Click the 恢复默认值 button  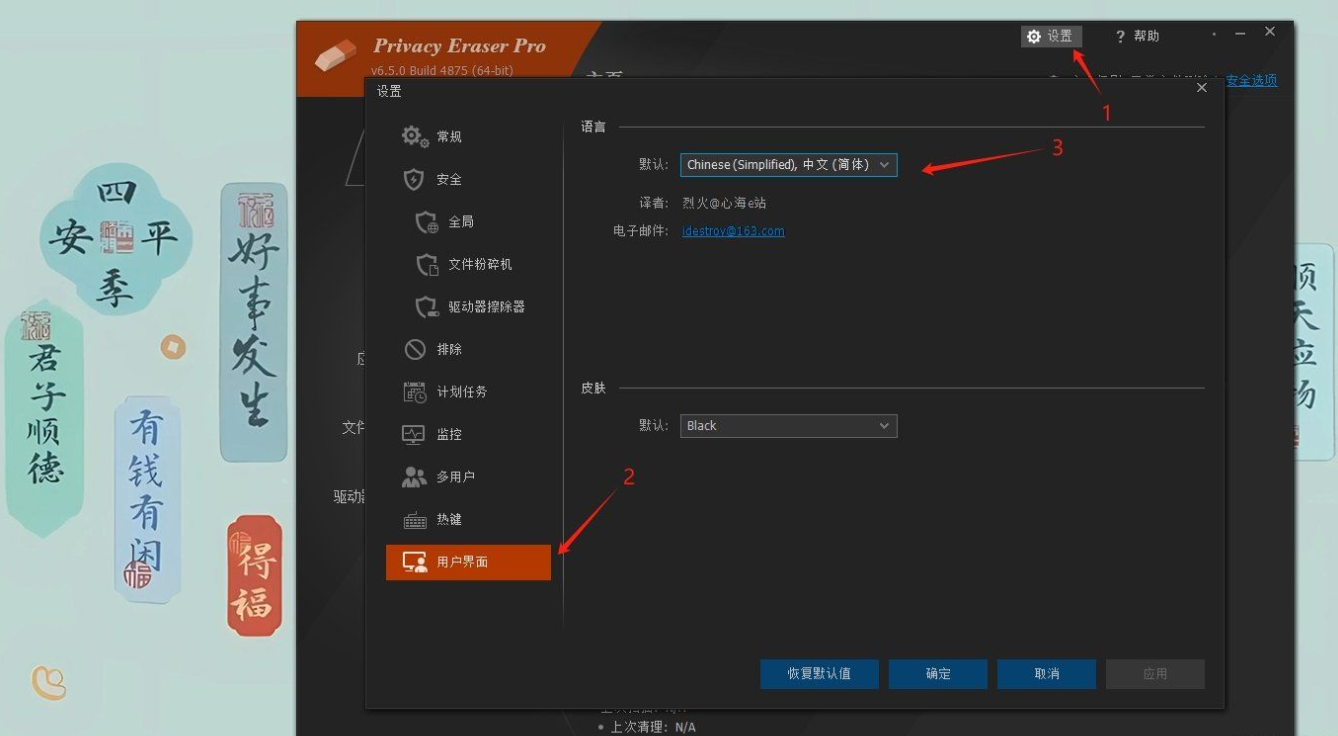819,674
